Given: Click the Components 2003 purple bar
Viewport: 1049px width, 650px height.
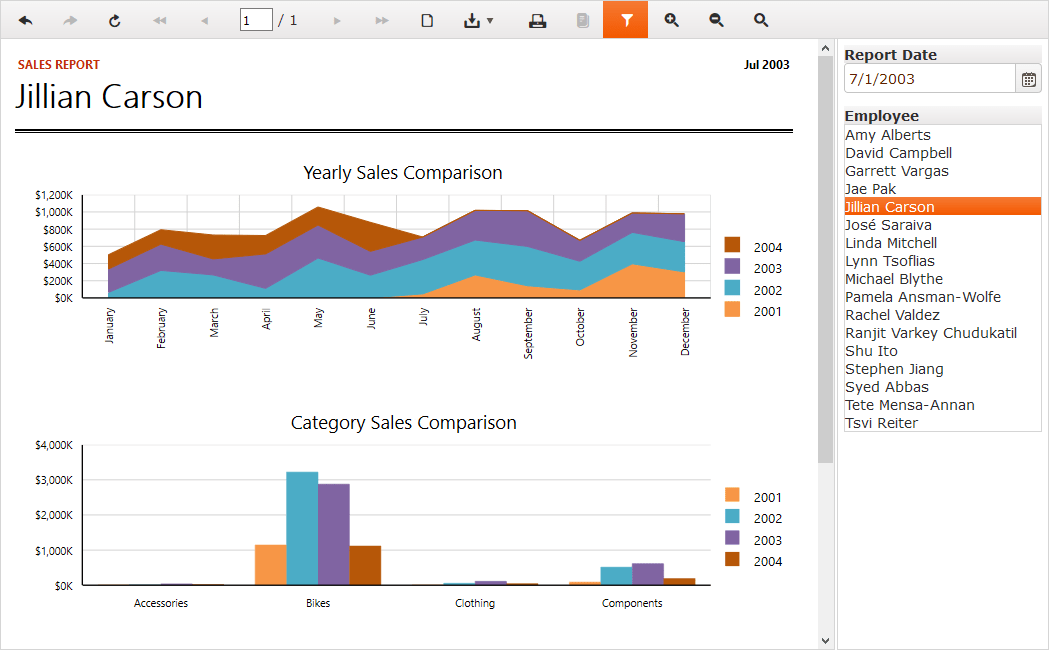Looking at the screenshot, I should (x=648, y=574).
